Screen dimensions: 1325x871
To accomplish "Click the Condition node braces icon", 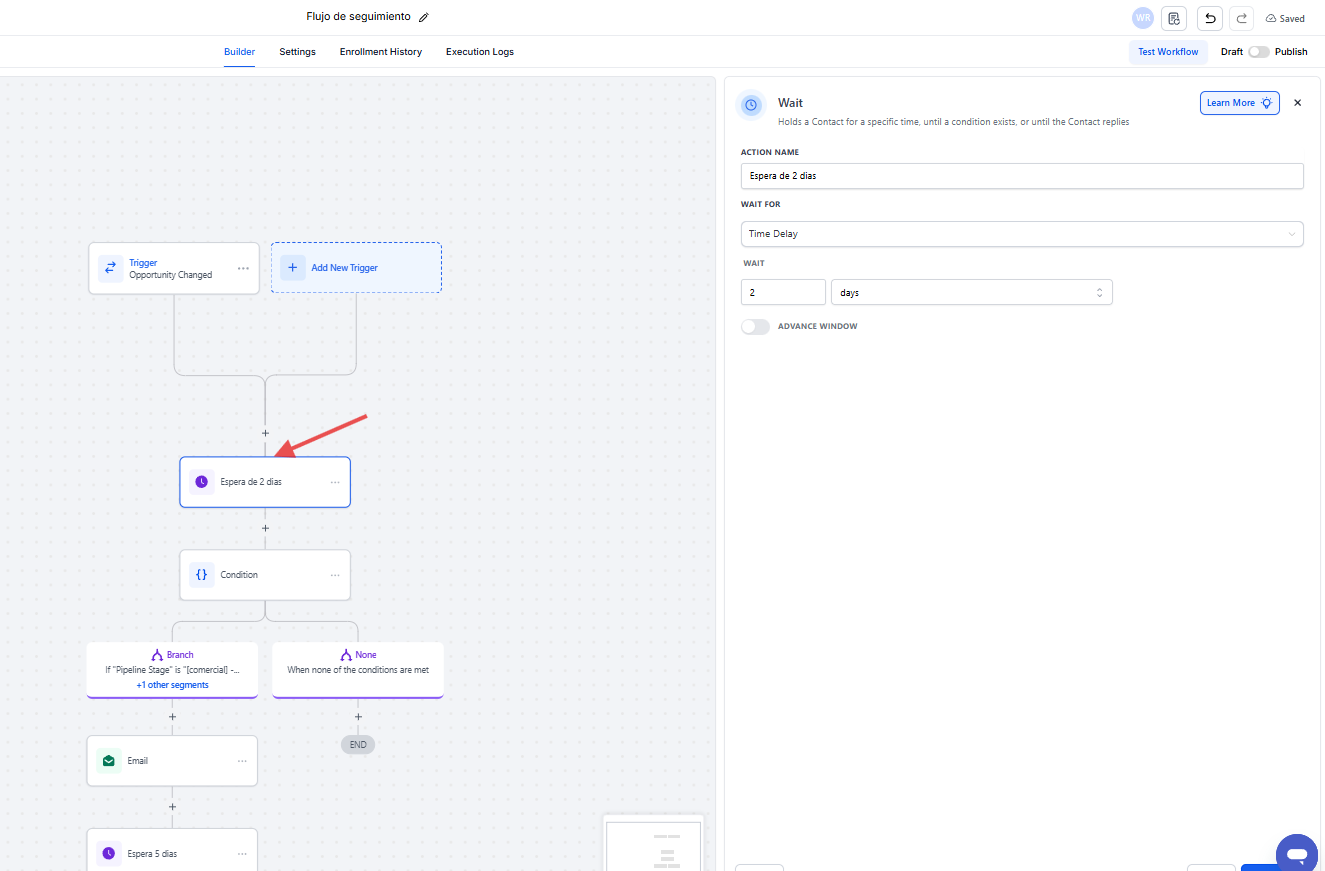I will click(202, 575).
